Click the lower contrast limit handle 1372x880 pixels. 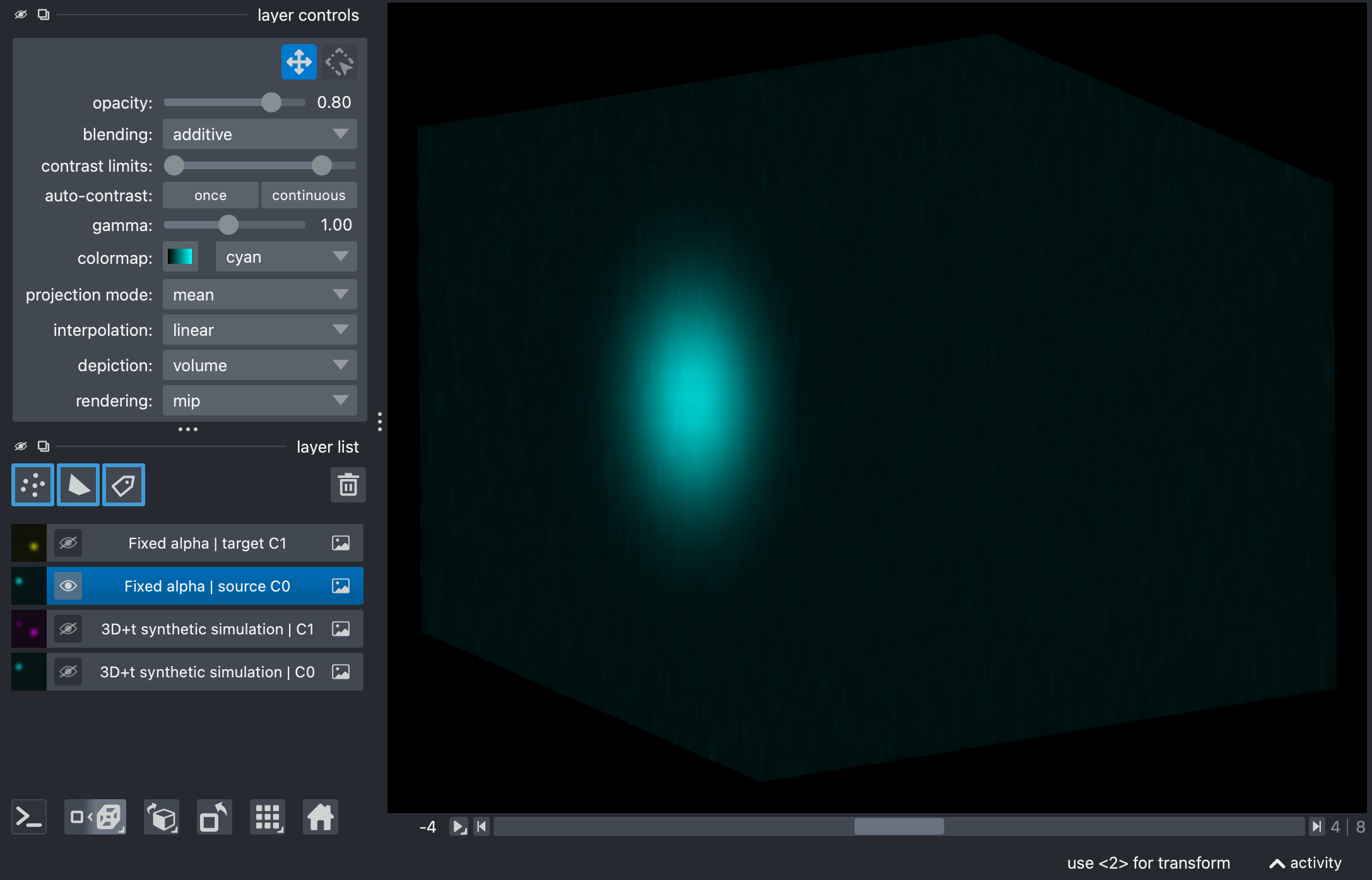[174, 165]
